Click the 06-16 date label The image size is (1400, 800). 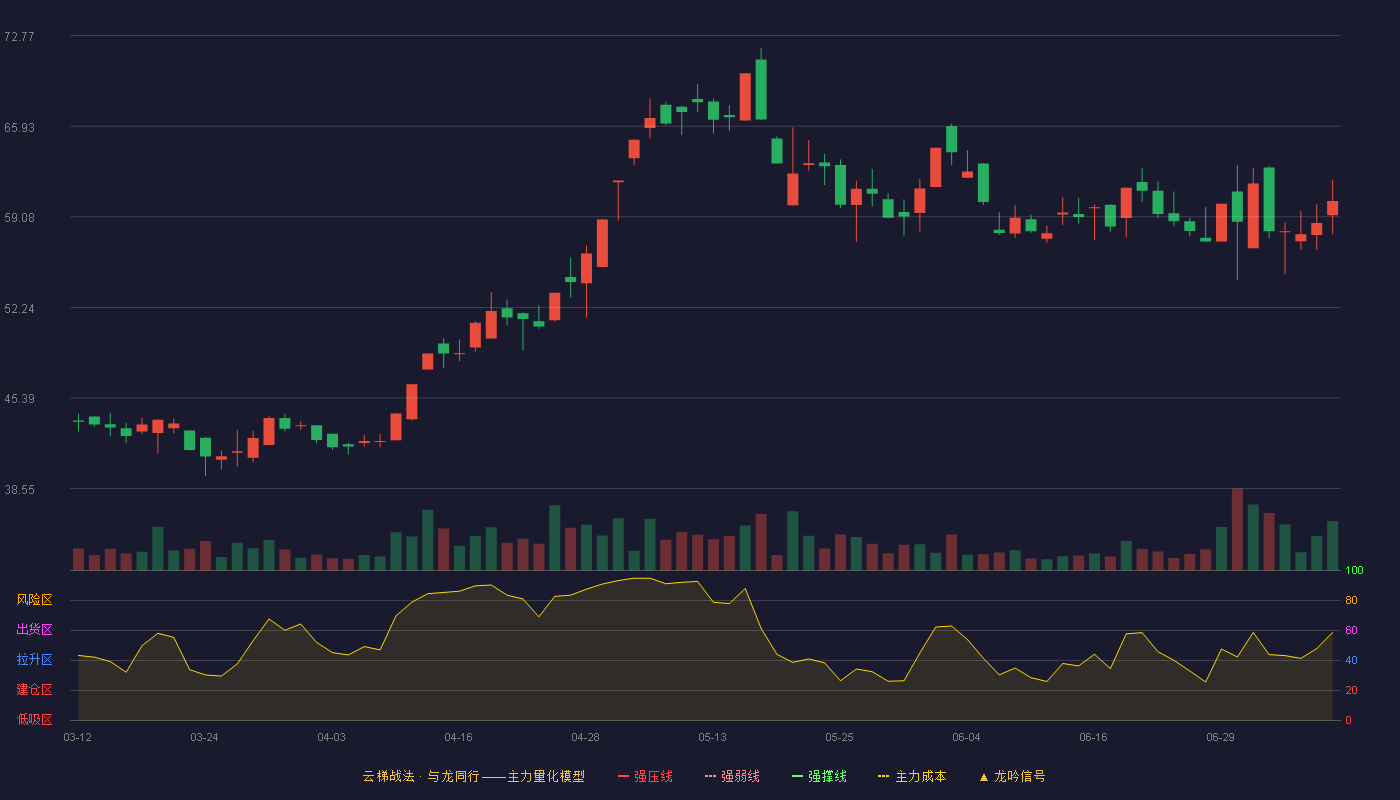[x=1093, y=737]
